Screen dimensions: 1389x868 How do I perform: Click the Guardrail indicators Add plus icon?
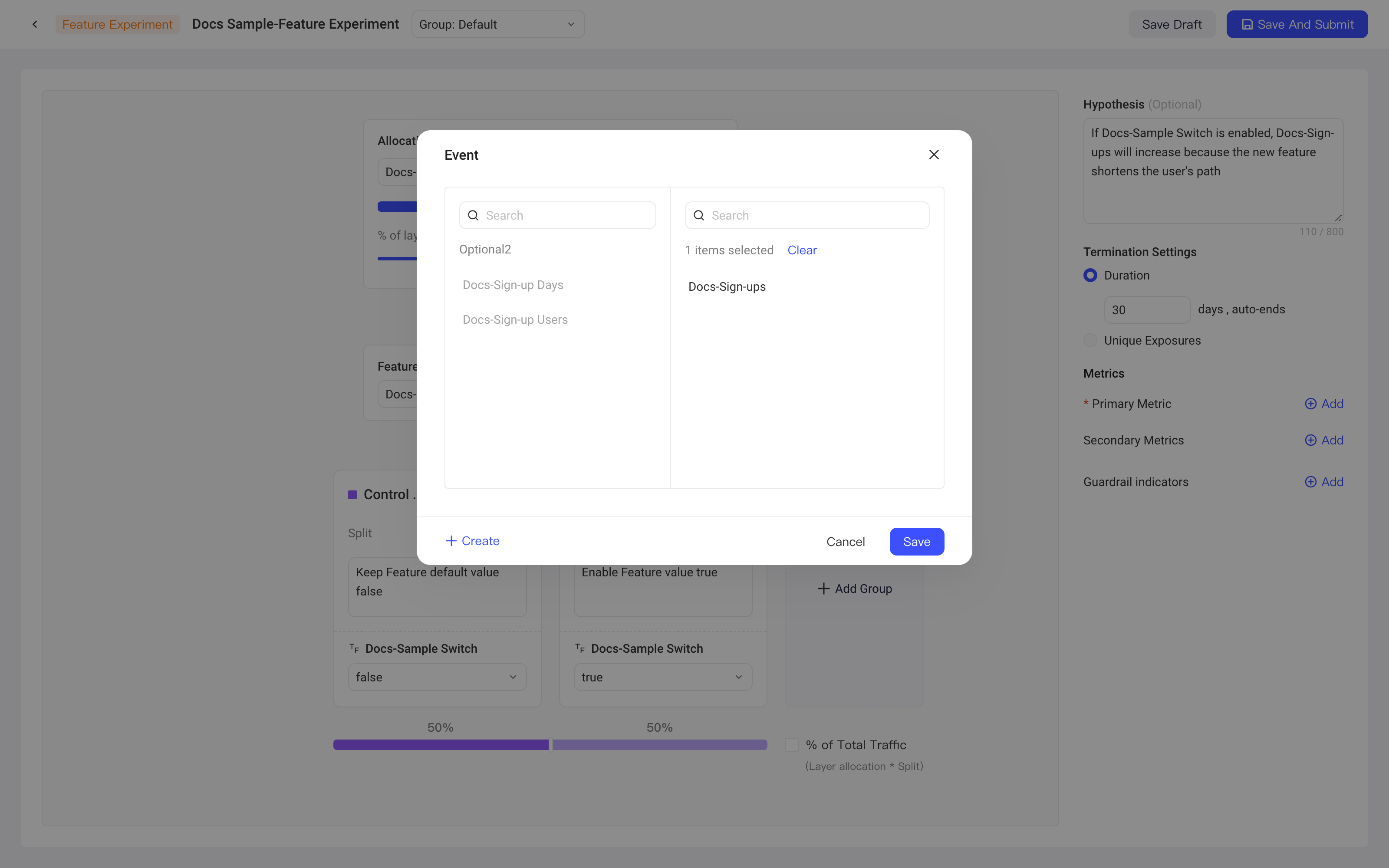1310,482
